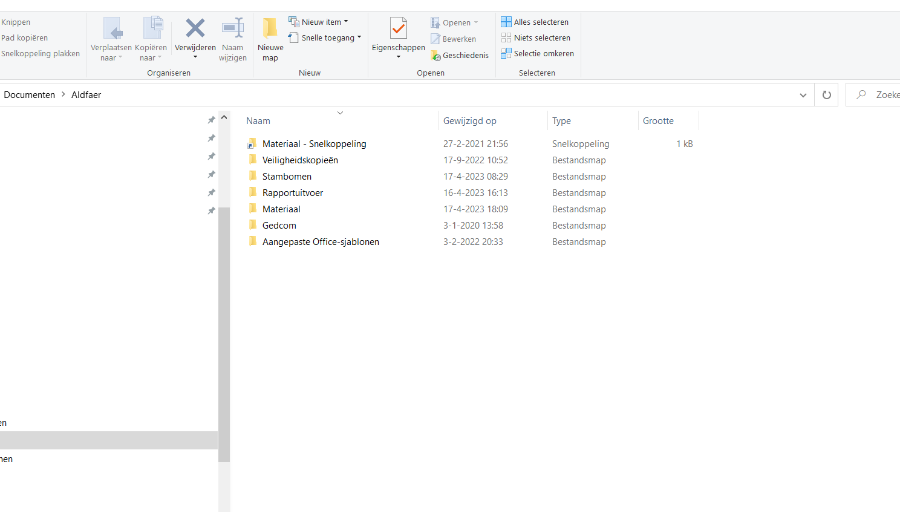This screenshot has width=900, height=512.
Task: Sort files by Gewijzigd op column
Action: [x=470, y=121]
